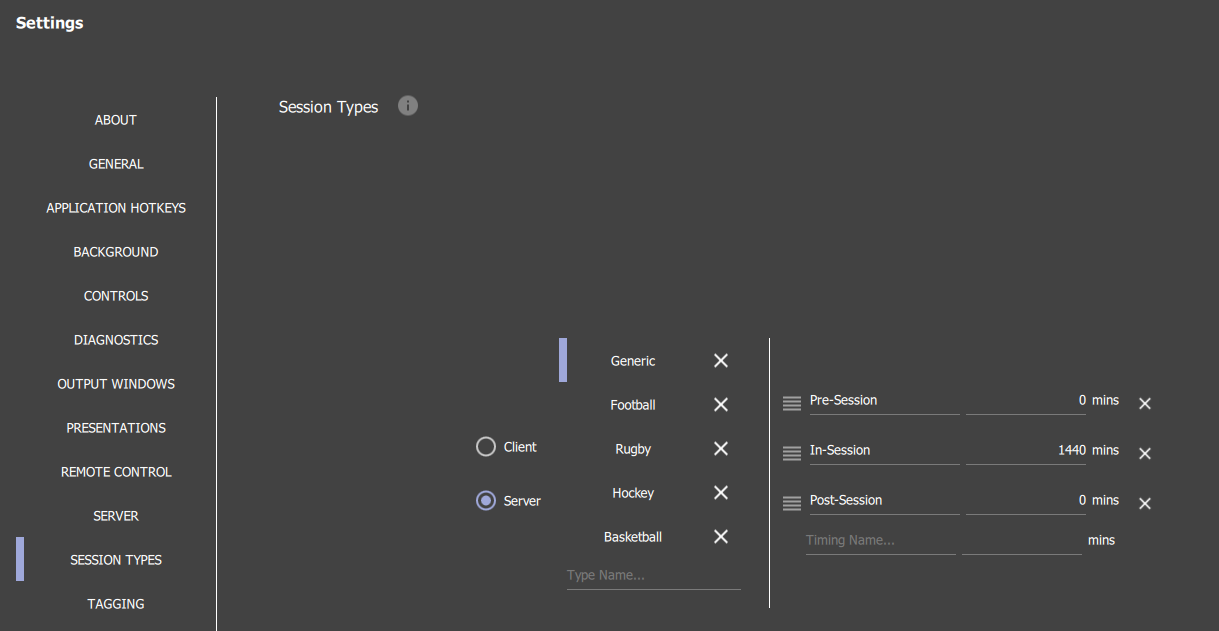
Task: Click the Type Name input field
Action: (653, 576)
